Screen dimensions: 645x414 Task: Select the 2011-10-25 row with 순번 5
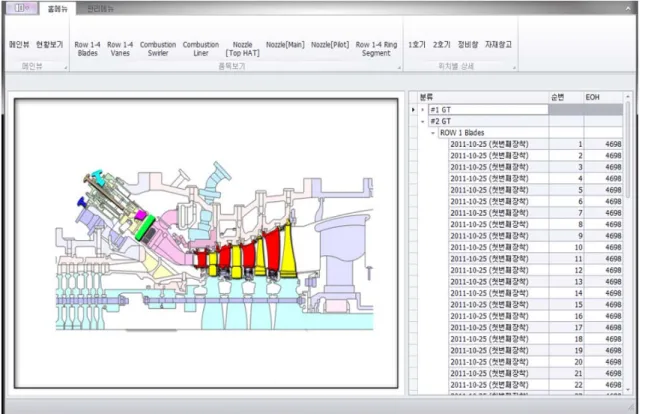coord(536,190)
